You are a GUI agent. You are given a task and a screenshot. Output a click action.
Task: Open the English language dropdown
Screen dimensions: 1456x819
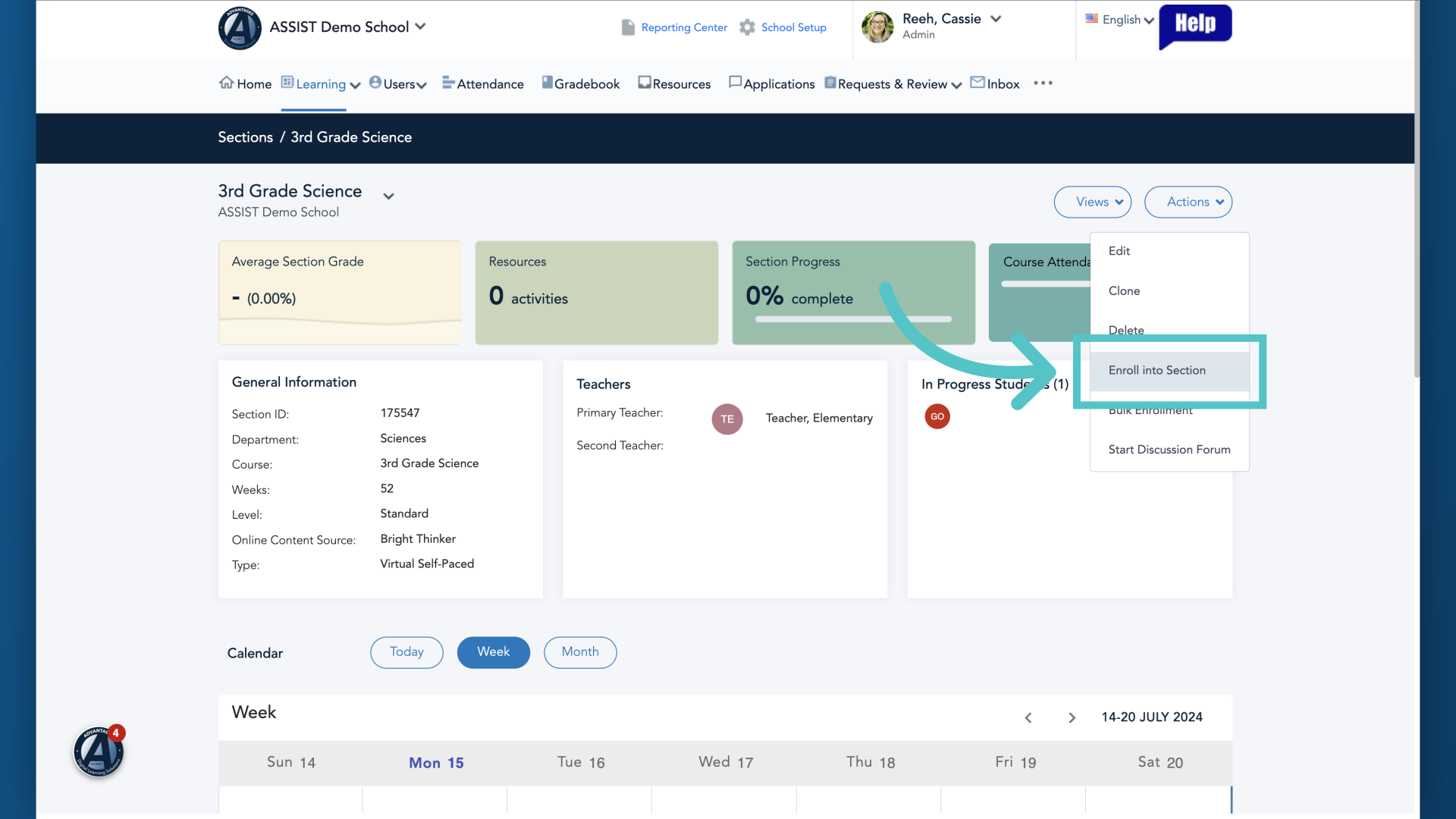(1119, 20)
